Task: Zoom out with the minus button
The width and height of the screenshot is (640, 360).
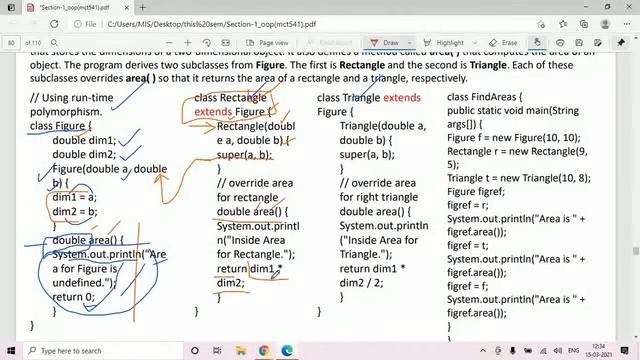Action: coord(169,42)
